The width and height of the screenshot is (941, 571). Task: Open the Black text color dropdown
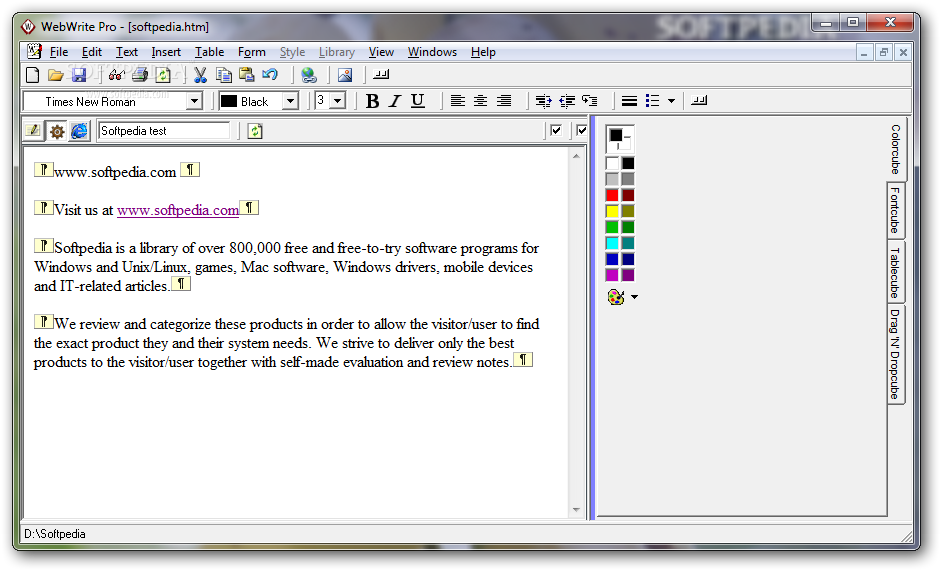click(290, 101)
